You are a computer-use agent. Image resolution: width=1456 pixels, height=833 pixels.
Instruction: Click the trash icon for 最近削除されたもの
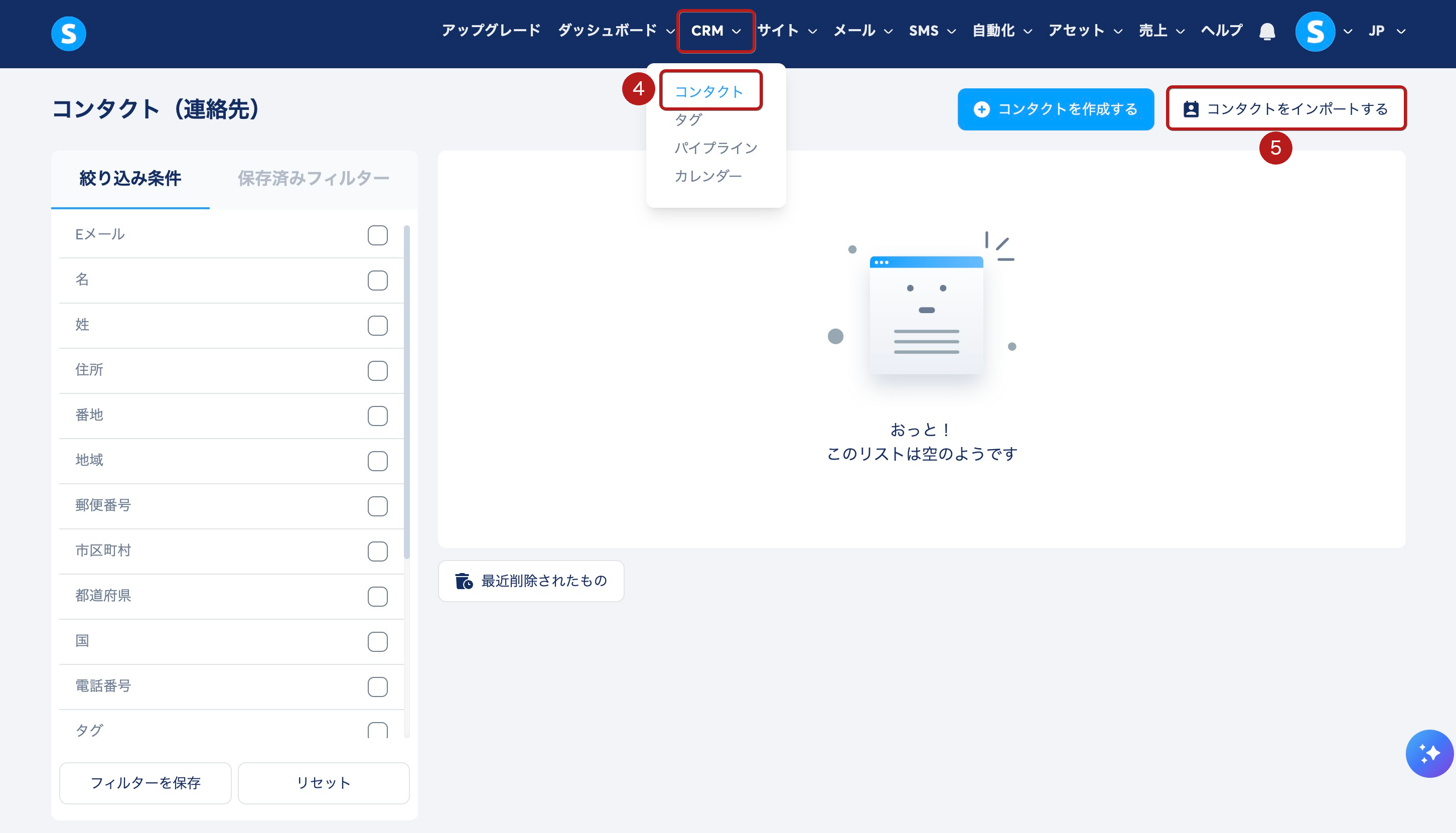(x=464, y=581)
